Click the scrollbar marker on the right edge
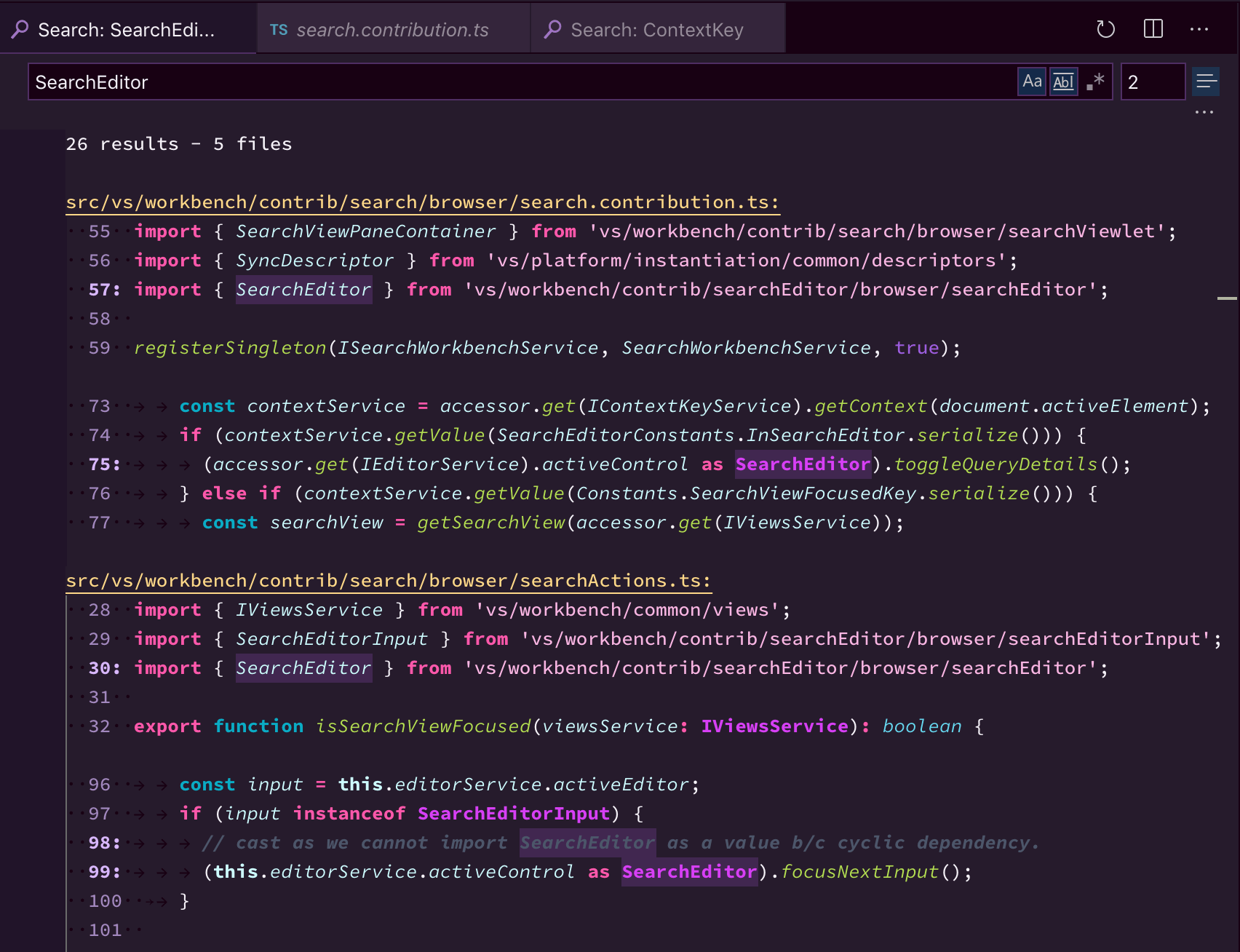1240x952 pixels. 1228,298
